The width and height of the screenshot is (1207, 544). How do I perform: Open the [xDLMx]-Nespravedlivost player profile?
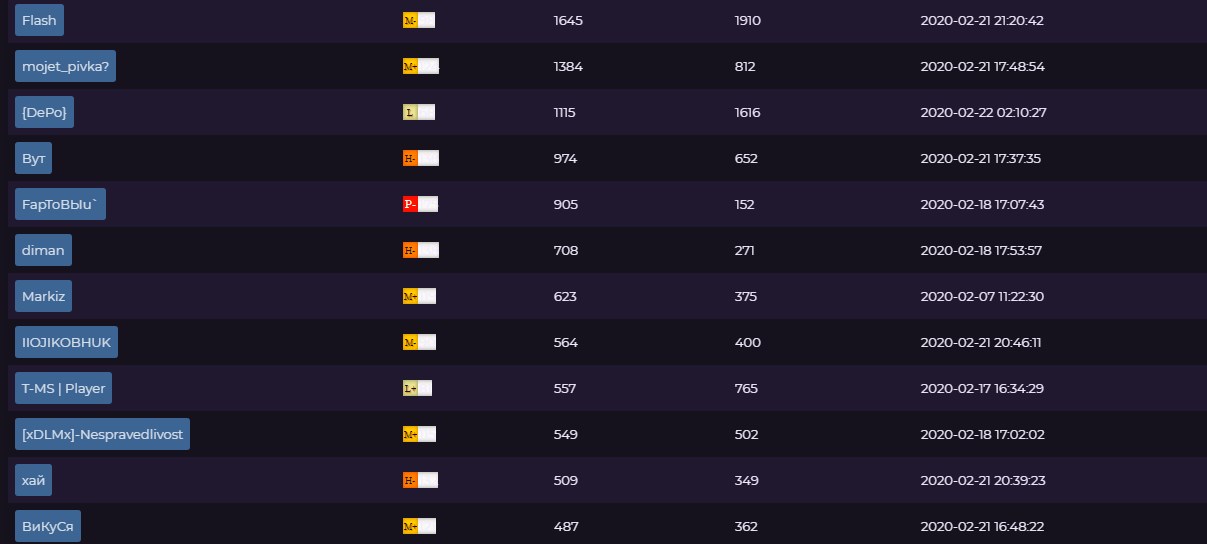tap(101, 434)
